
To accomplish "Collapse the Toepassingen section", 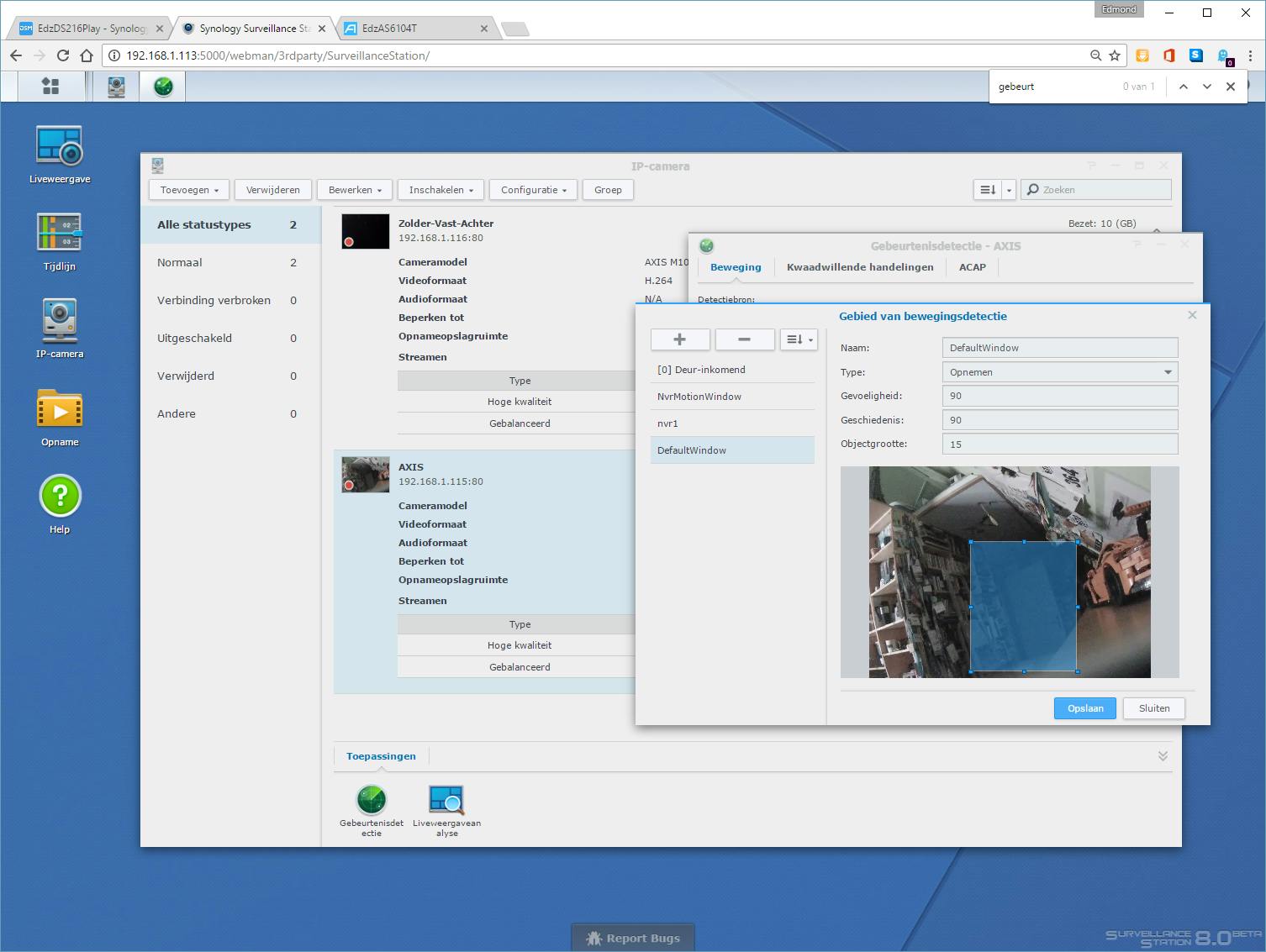I will [1163, 756].
